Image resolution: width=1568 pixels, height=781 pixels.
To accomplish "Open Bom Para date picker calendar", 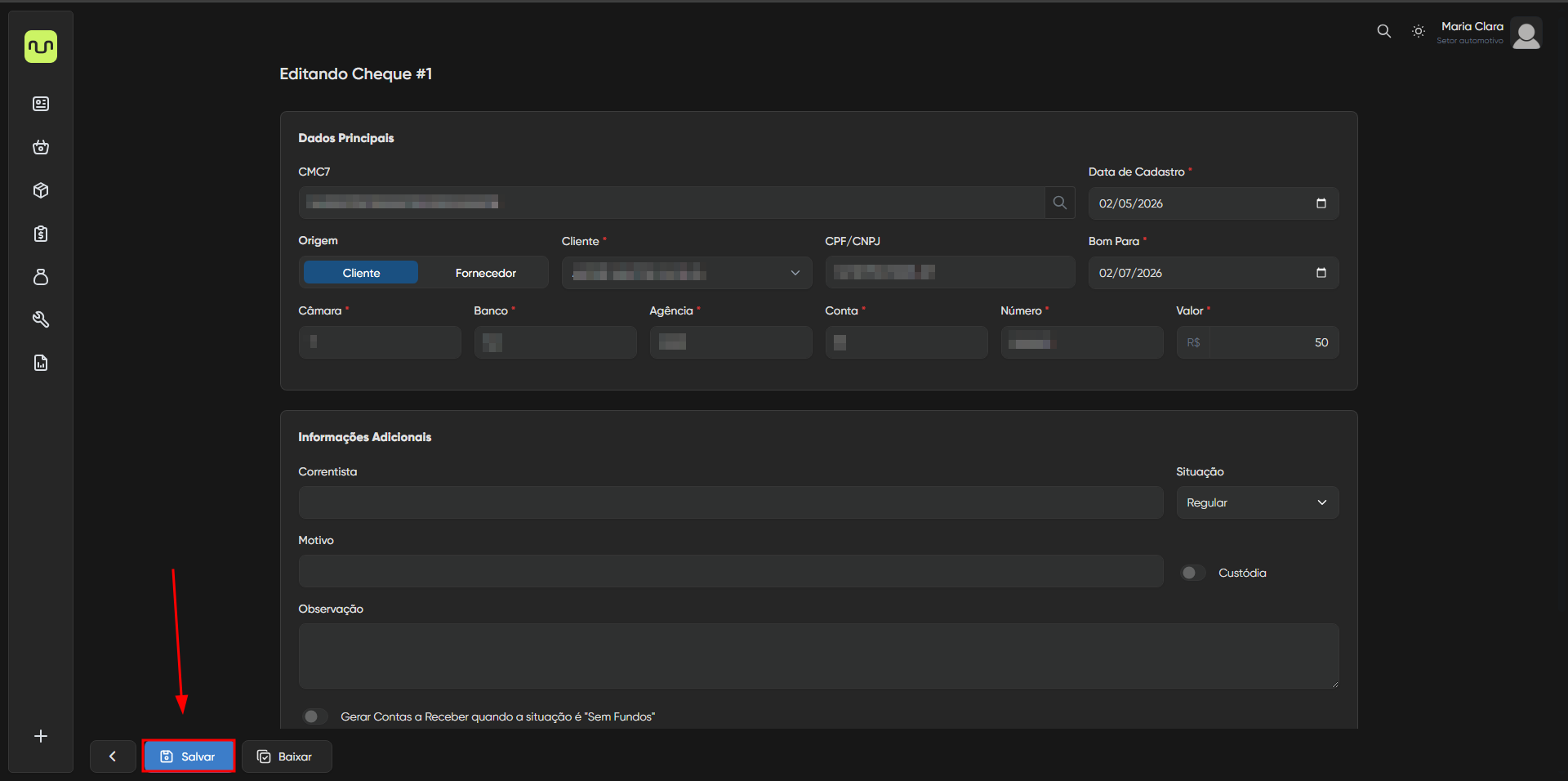I will point(1321,273).
